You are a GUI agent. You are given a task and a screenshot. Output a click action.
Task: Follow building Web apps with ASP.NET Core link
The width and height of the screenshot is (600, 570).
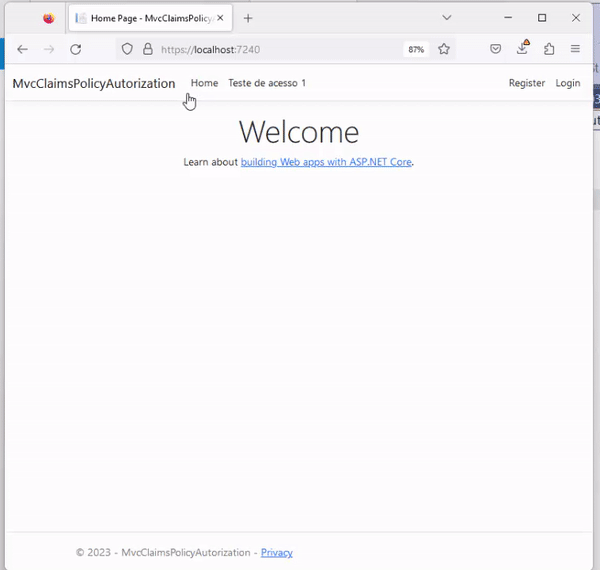326,162
